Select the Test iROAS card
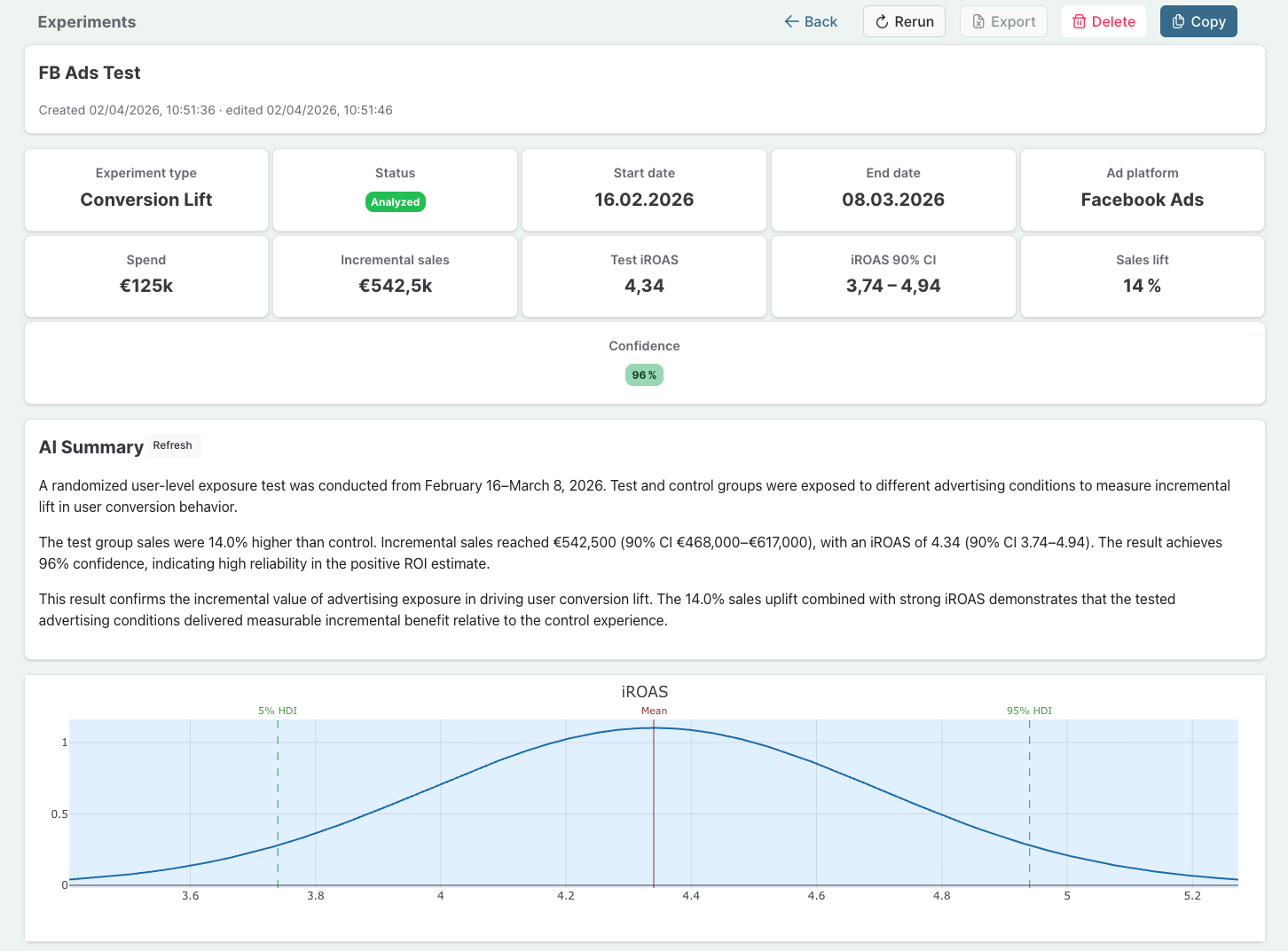This screenshot has height=951, width=1288. tap(644, 276)
